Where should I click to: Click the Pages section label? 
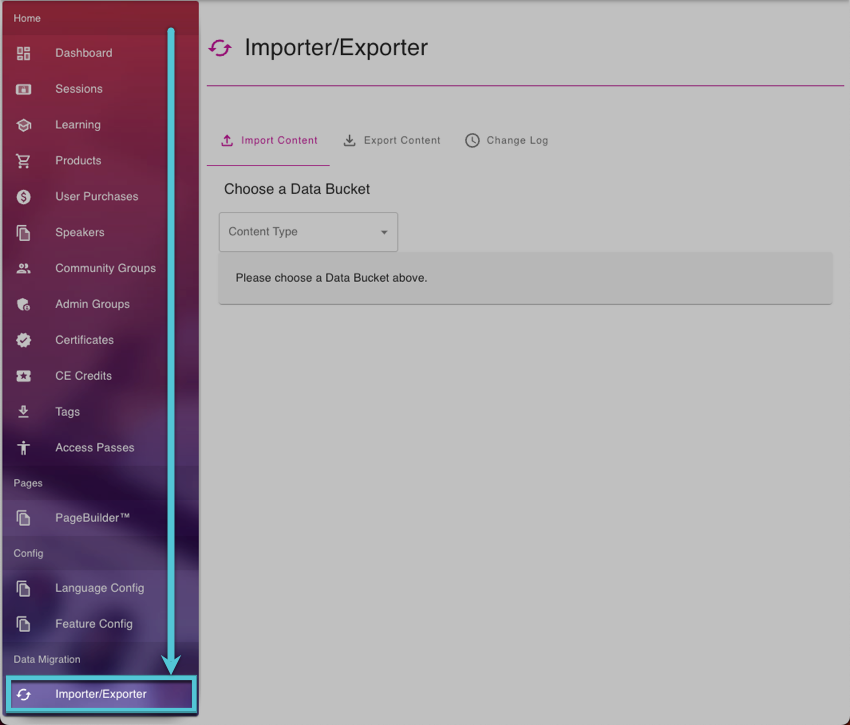(28, 483)
